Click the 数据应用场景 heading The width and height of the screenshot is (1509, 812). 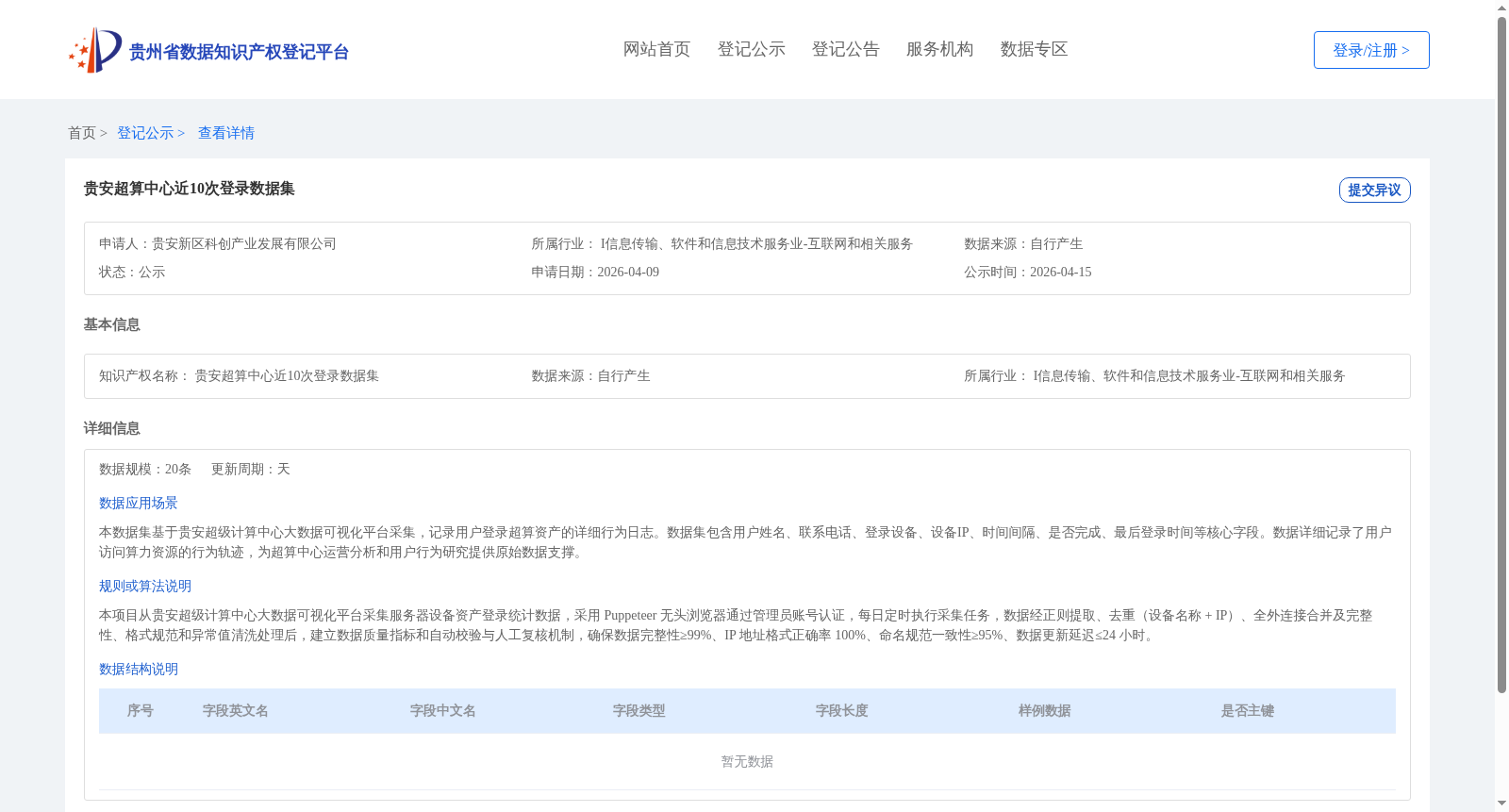(x=139, y=503)
